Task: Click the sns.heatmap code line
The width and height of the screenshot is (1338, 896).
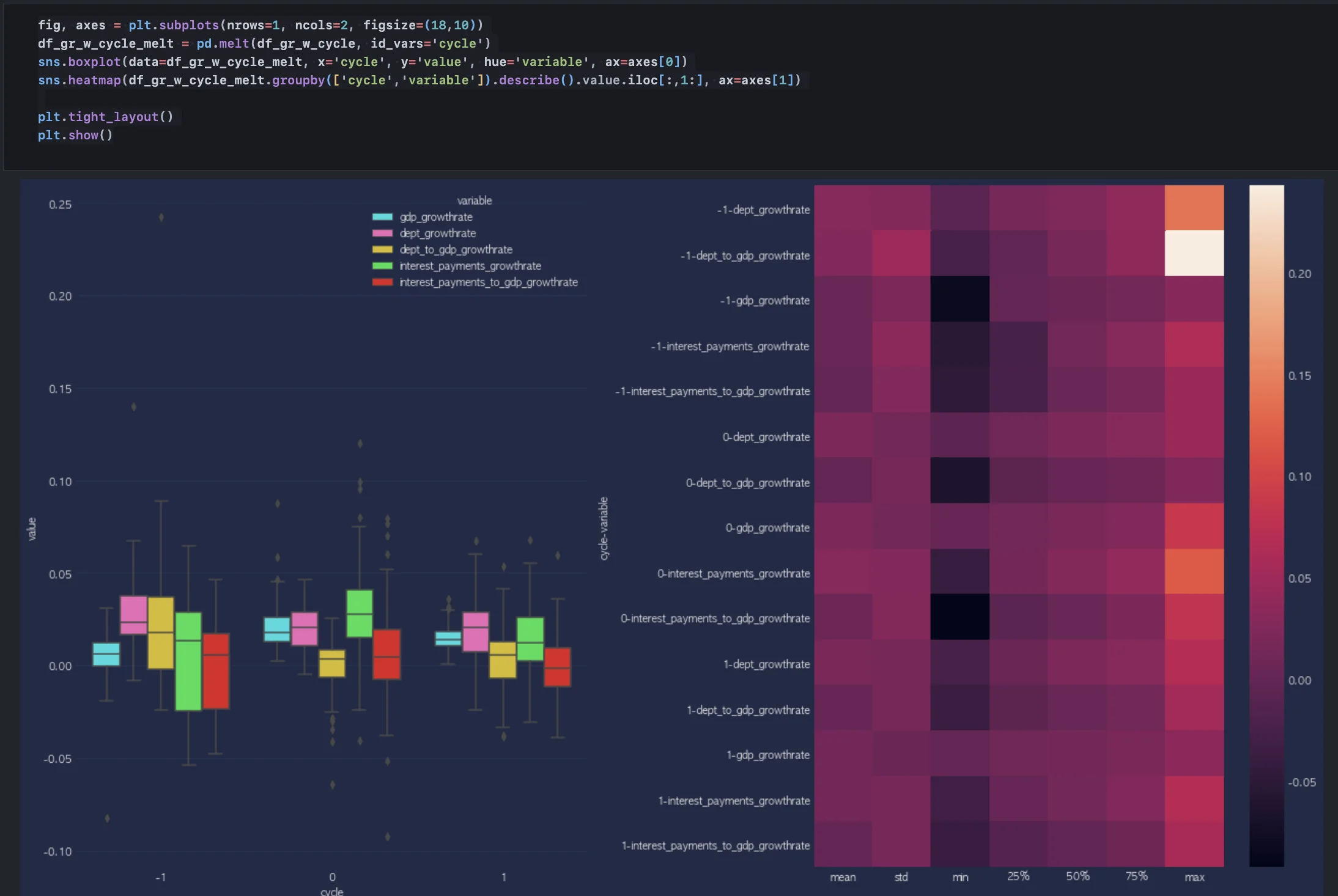Action: [x=419, y=80]
